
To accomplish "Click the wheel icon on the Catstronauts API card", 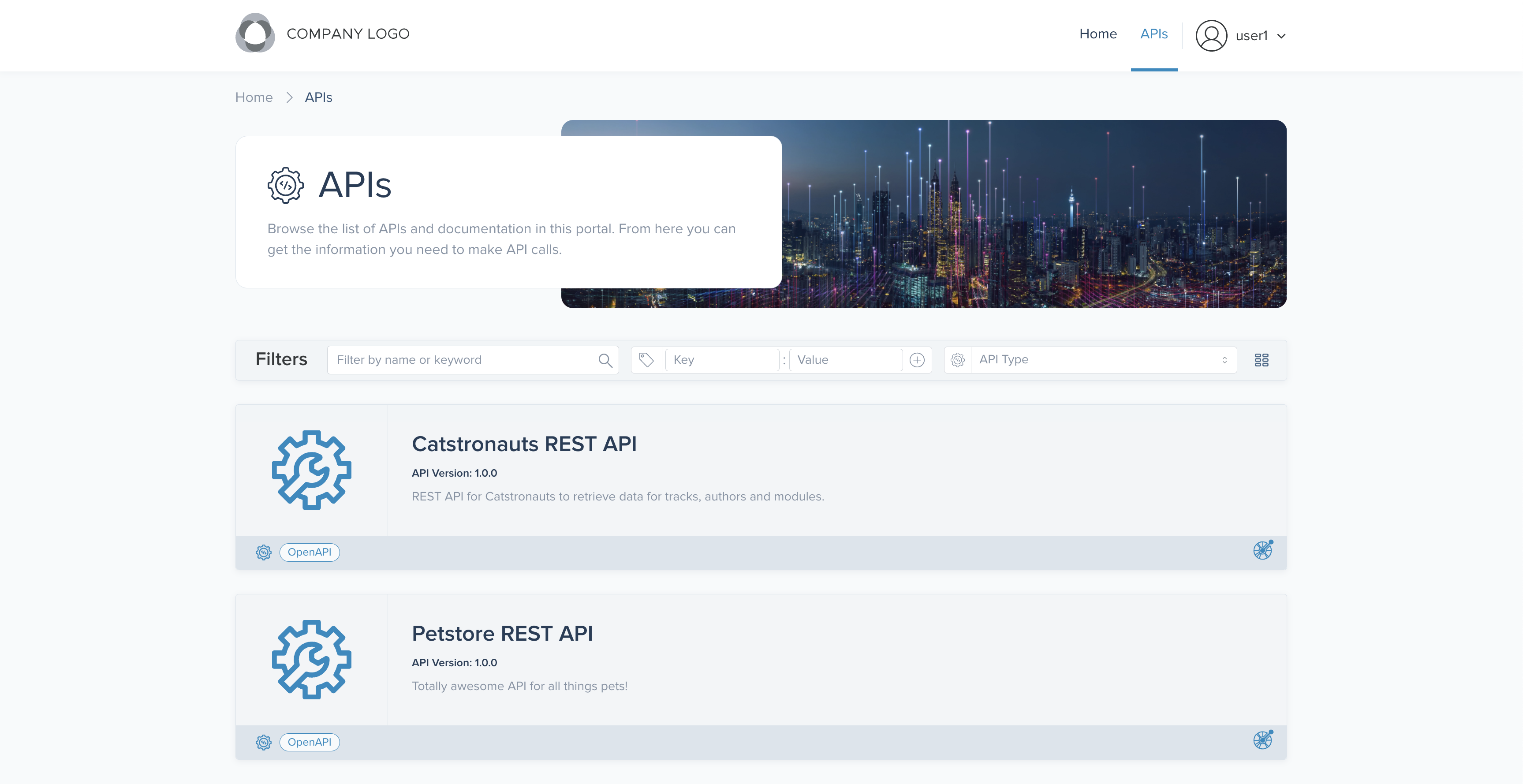I will tap(1263, 550).
